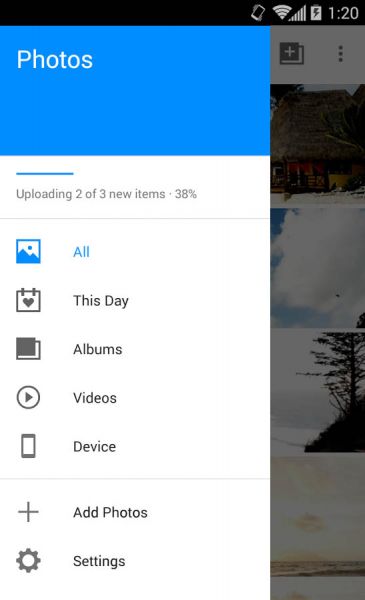The height and width of the screenshot is (600, 365).
Task: Tap the plus icon beside Add Photos
Action: pos(28,512)
